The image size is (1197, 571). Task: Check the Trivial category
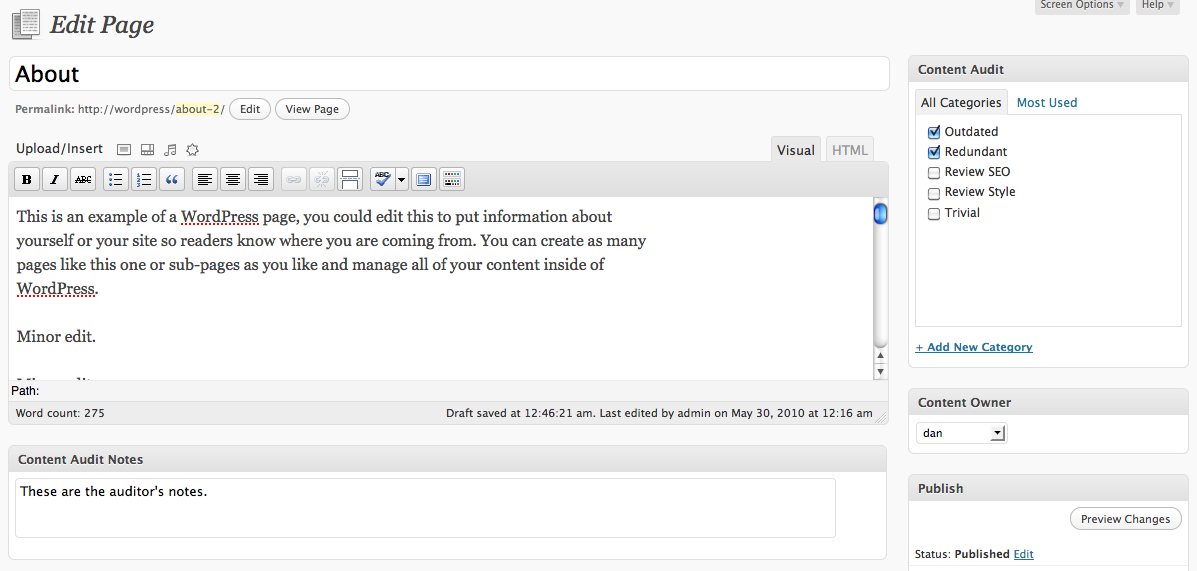(x=934, y=214)
